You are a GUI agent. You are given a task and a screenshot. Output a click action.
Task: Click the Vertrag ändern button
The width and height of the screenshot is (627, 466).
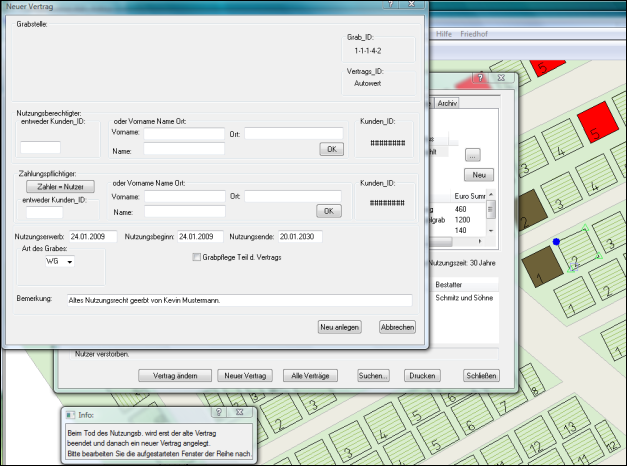(x=175, y=376)
